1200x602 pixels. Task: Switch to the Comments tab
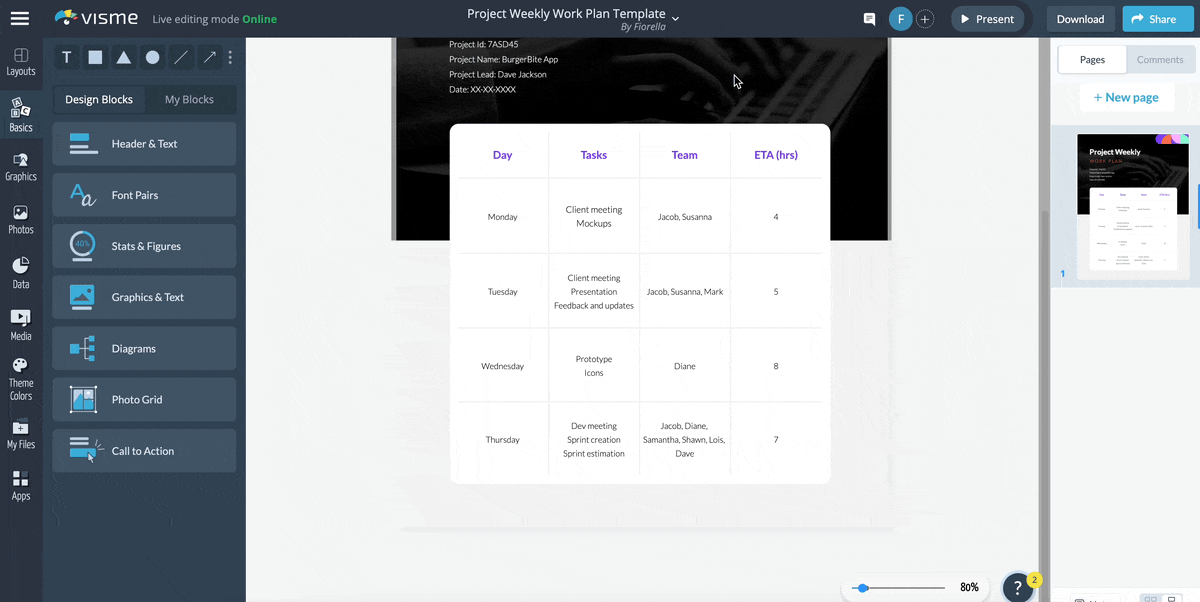pos(1160,60)
